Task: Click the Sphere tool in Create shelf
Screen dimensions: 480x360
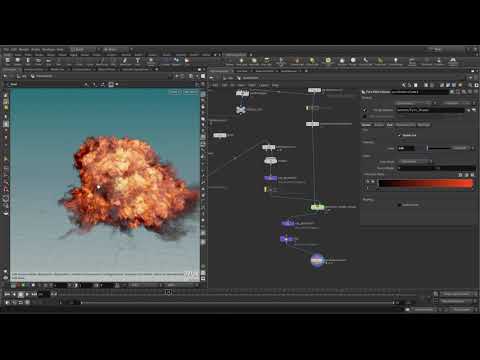Action: point(18,61)
